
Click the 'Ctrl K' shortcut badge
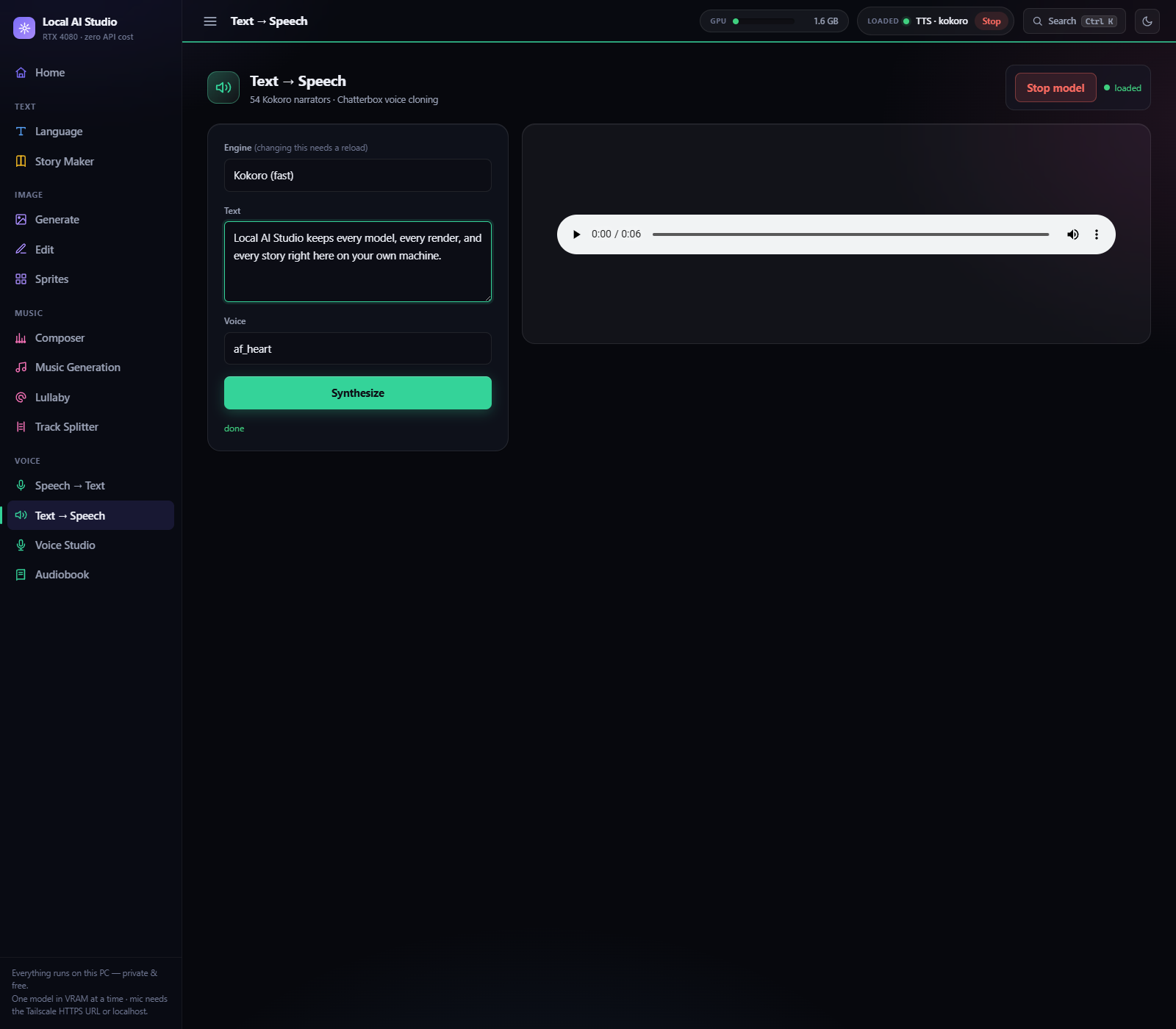point(1099,21)
